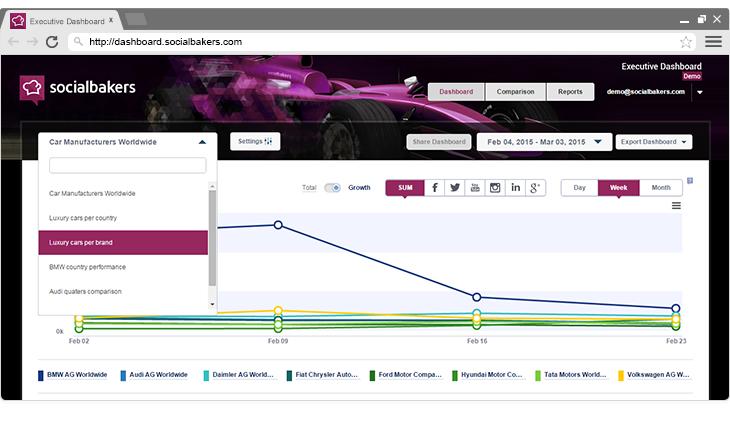Open the new tab button
The height and width of the screenshot is (422, 730).
click(135, 20)
